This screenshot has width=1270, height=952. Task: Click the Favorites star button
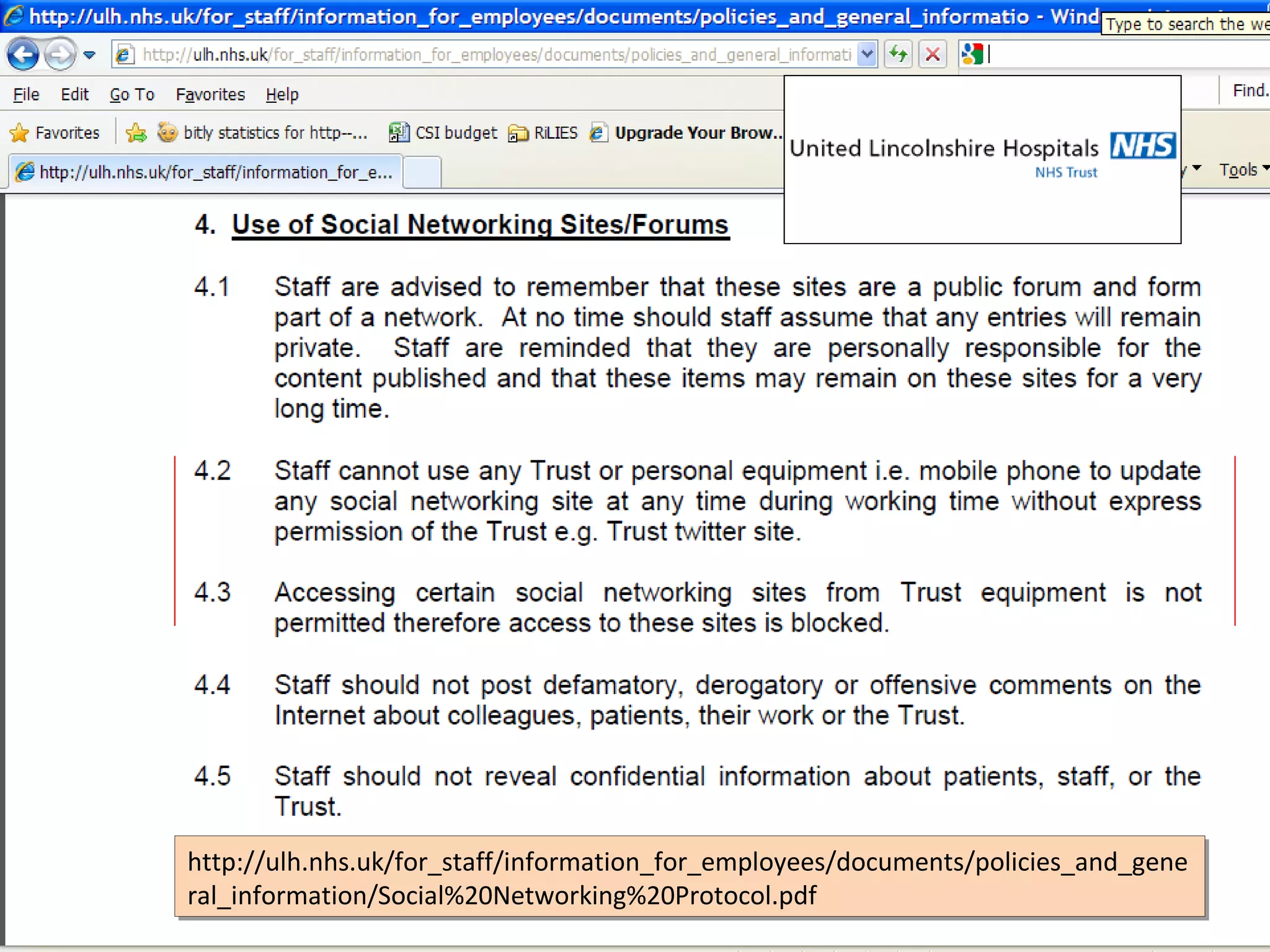tap(55, 133)
